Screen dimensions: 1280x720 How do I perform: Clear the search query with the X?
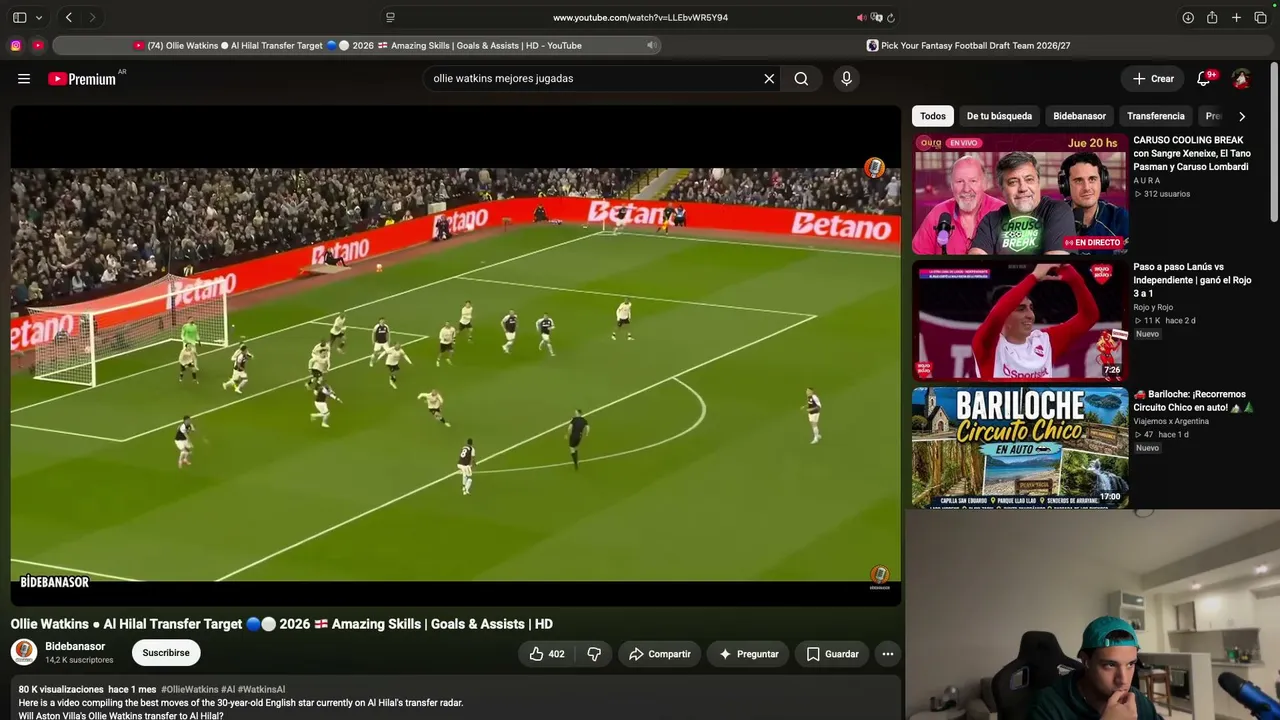coord(769,79)
